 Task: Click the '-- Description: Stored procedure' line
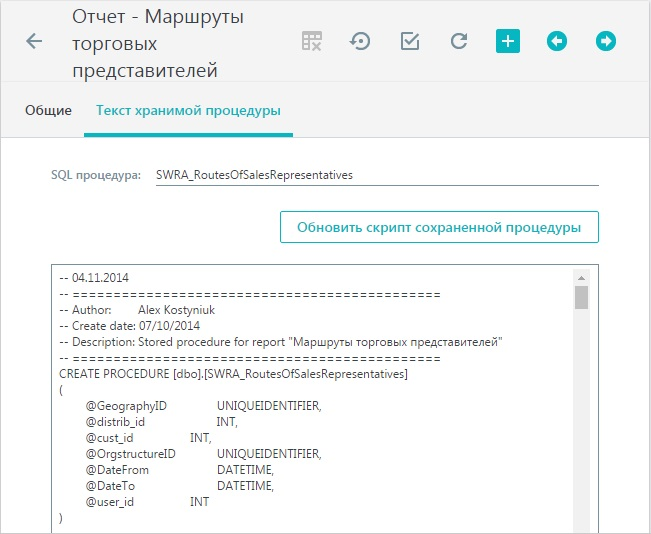281,342
